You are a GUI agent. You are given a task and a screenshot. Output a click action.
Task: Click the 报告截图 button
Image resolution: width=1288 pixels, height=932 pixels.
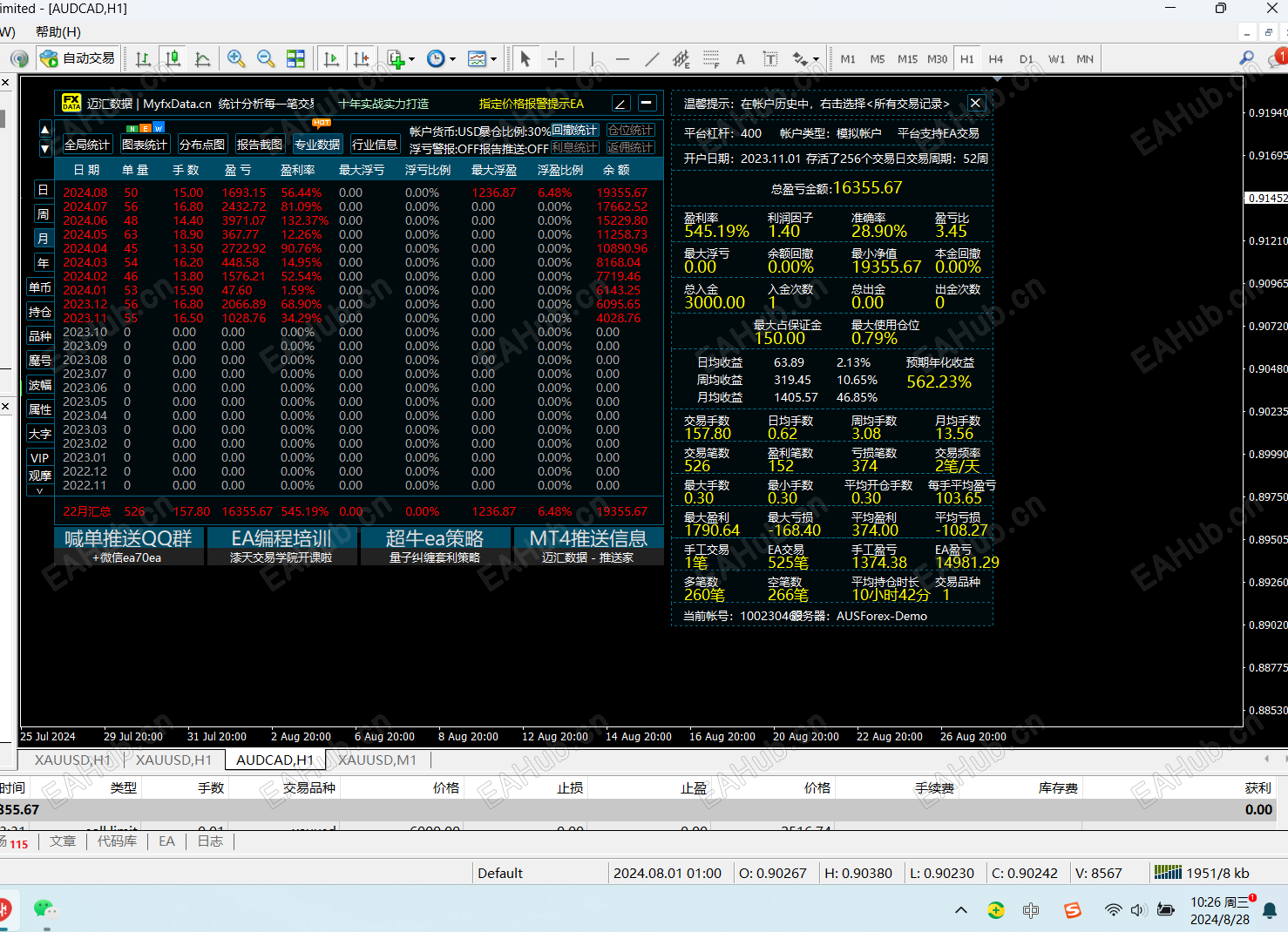pyautogui.click(x=260, y=145)
